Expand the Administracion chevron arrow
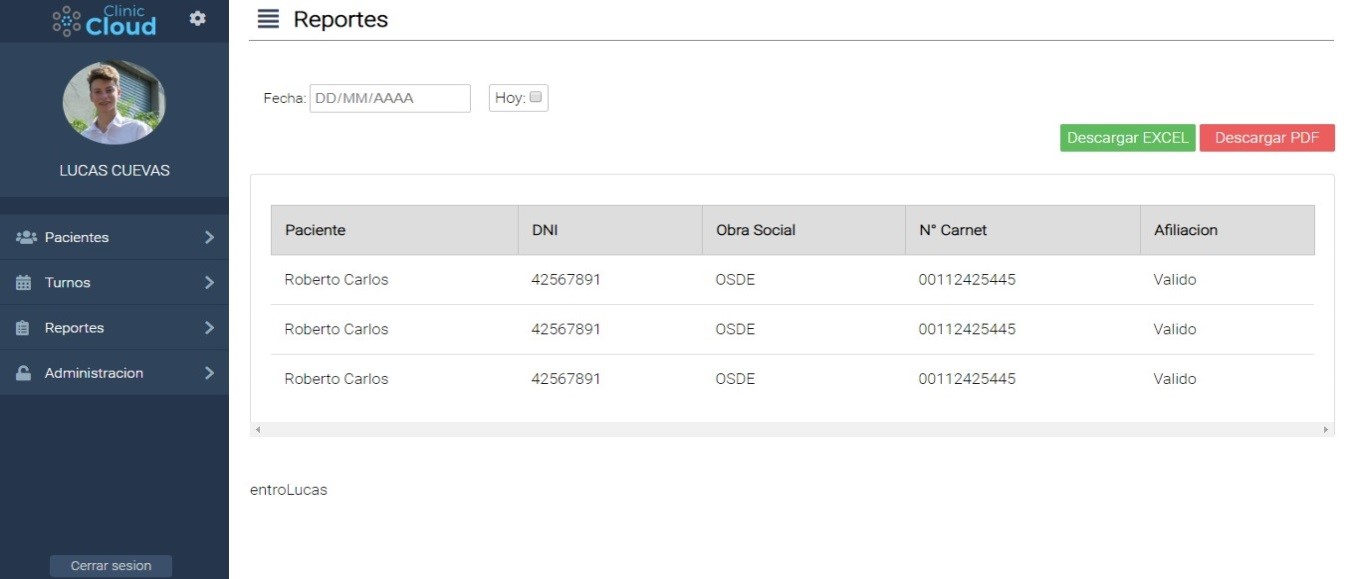The image size is (1352, 579). (x=209, y=373)
